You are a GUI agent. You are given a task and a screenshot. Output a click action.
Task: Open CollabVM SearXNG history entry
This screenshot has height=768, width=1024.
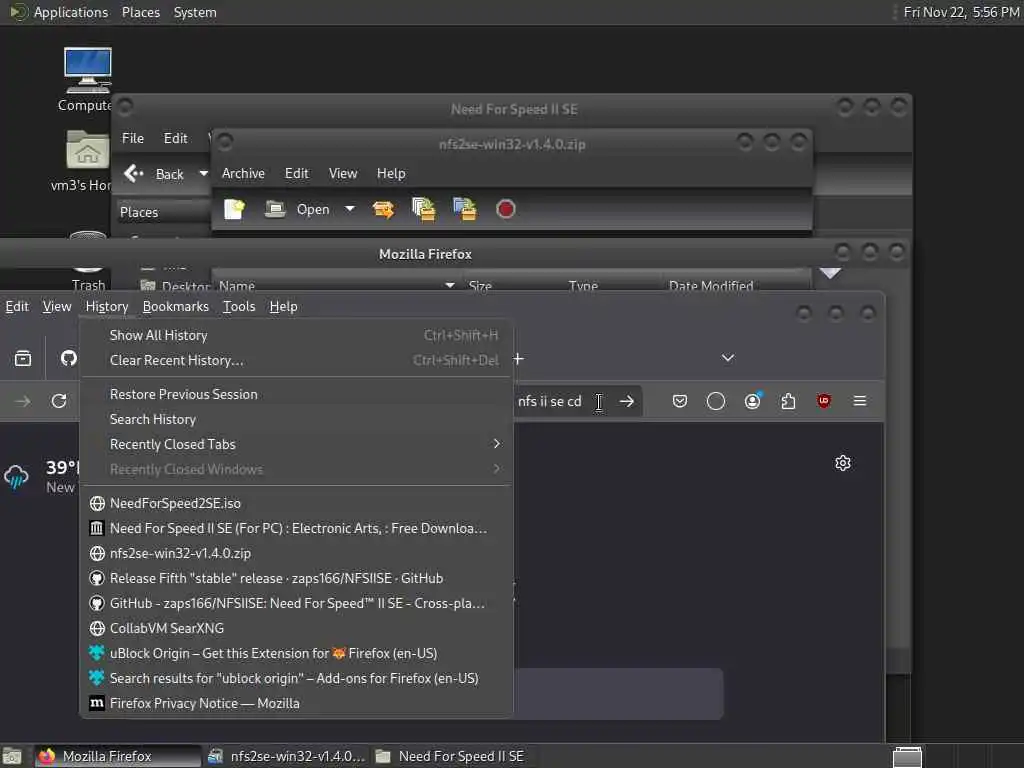[x=296, y=628]
